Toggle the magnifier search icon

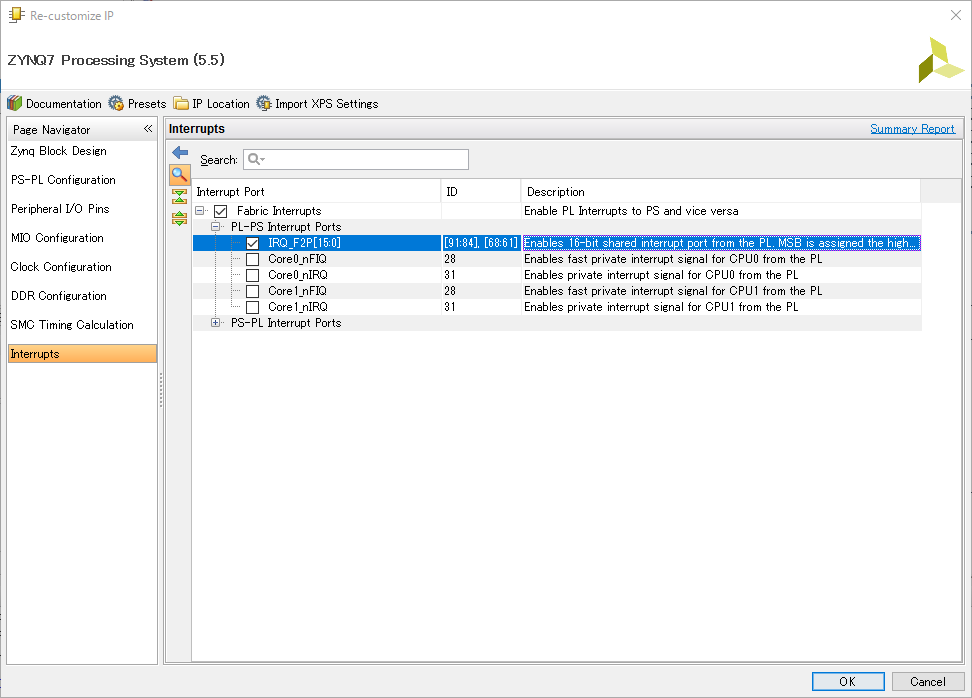pyautogui.click(x=180, y=175)
